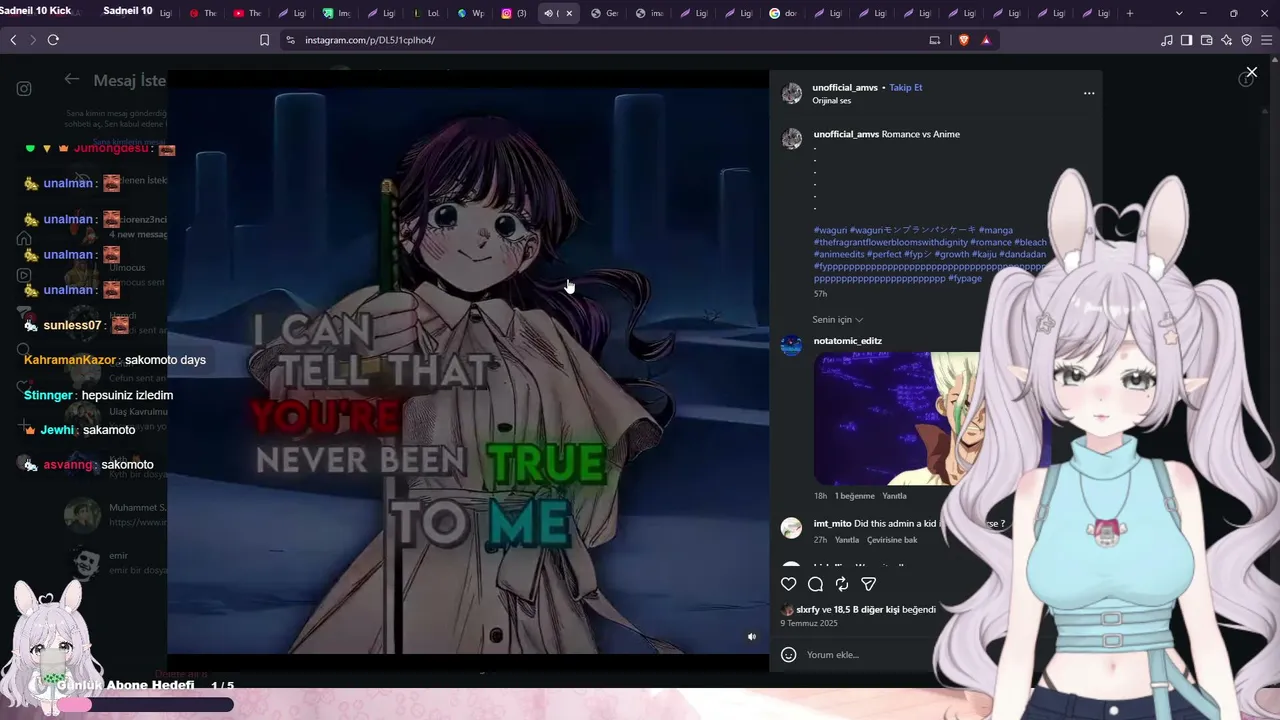
Task: Click the 9 Temmuz 2025 post date
Action: click(x=809, y=623)
